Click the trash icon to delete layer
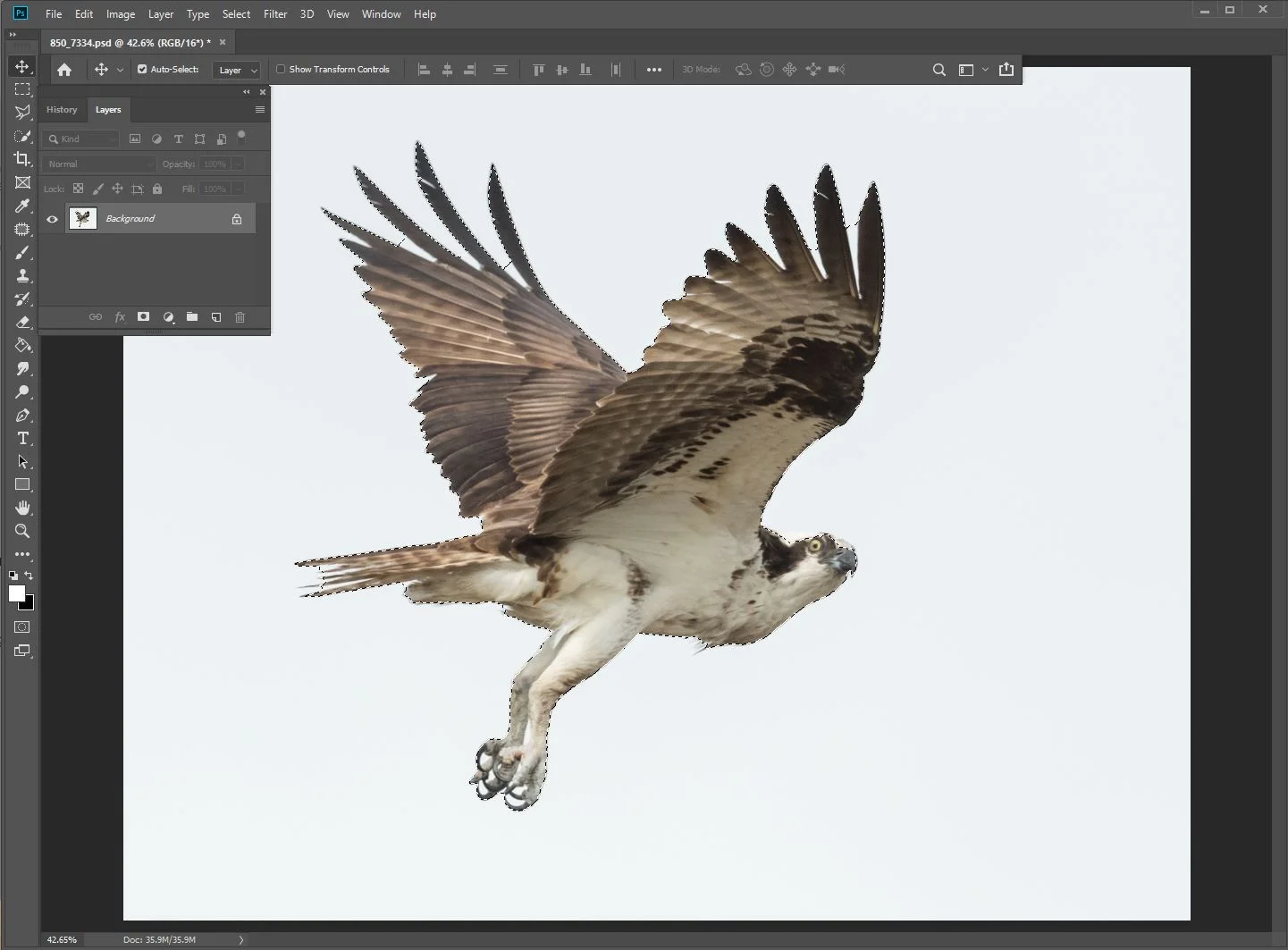Image resolution: width=1288 pixels, height=950 pixels. tap(240, 317)
